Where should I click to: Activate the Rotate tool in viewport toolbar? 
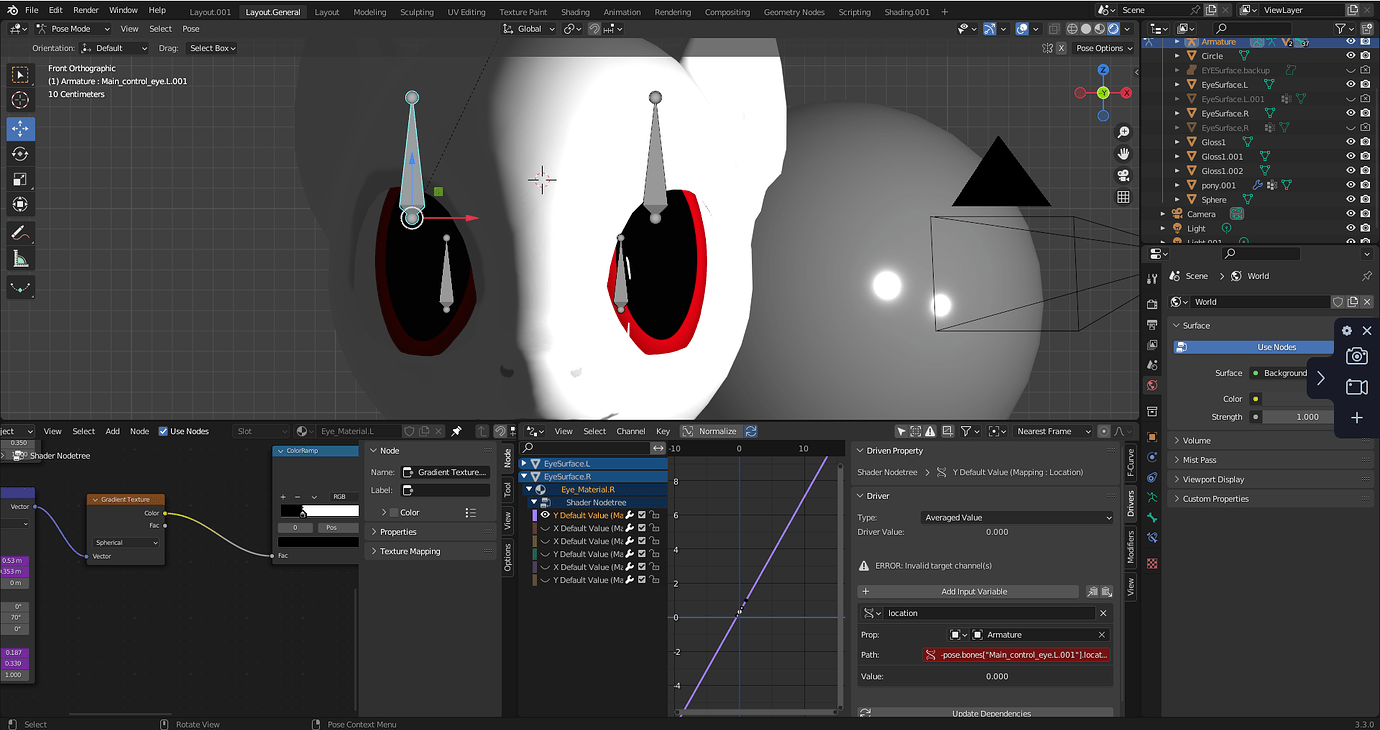(20, 154)
